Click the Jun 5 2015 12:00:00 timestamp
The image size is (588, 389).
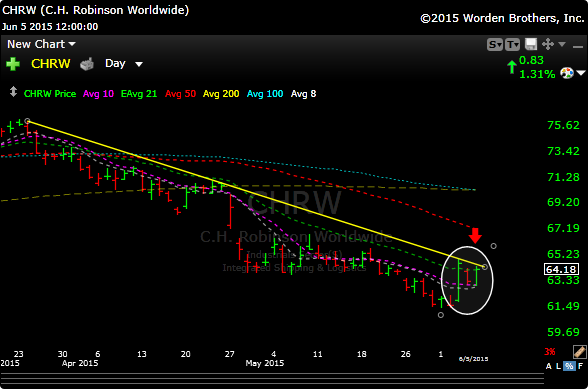[x=50, y=27]
